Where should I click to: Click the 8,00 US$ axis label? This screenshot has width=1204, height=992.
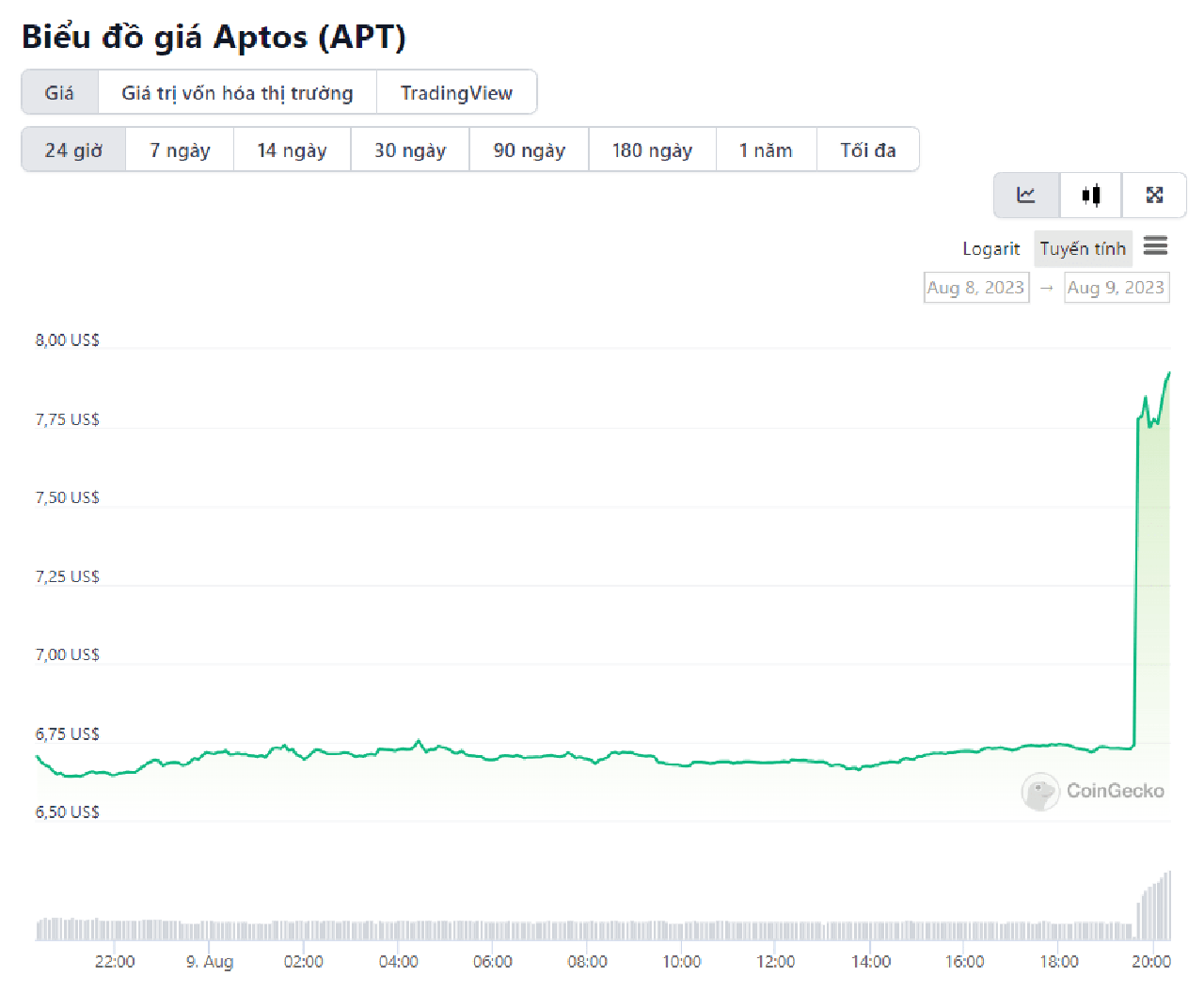tap(68, 339)
